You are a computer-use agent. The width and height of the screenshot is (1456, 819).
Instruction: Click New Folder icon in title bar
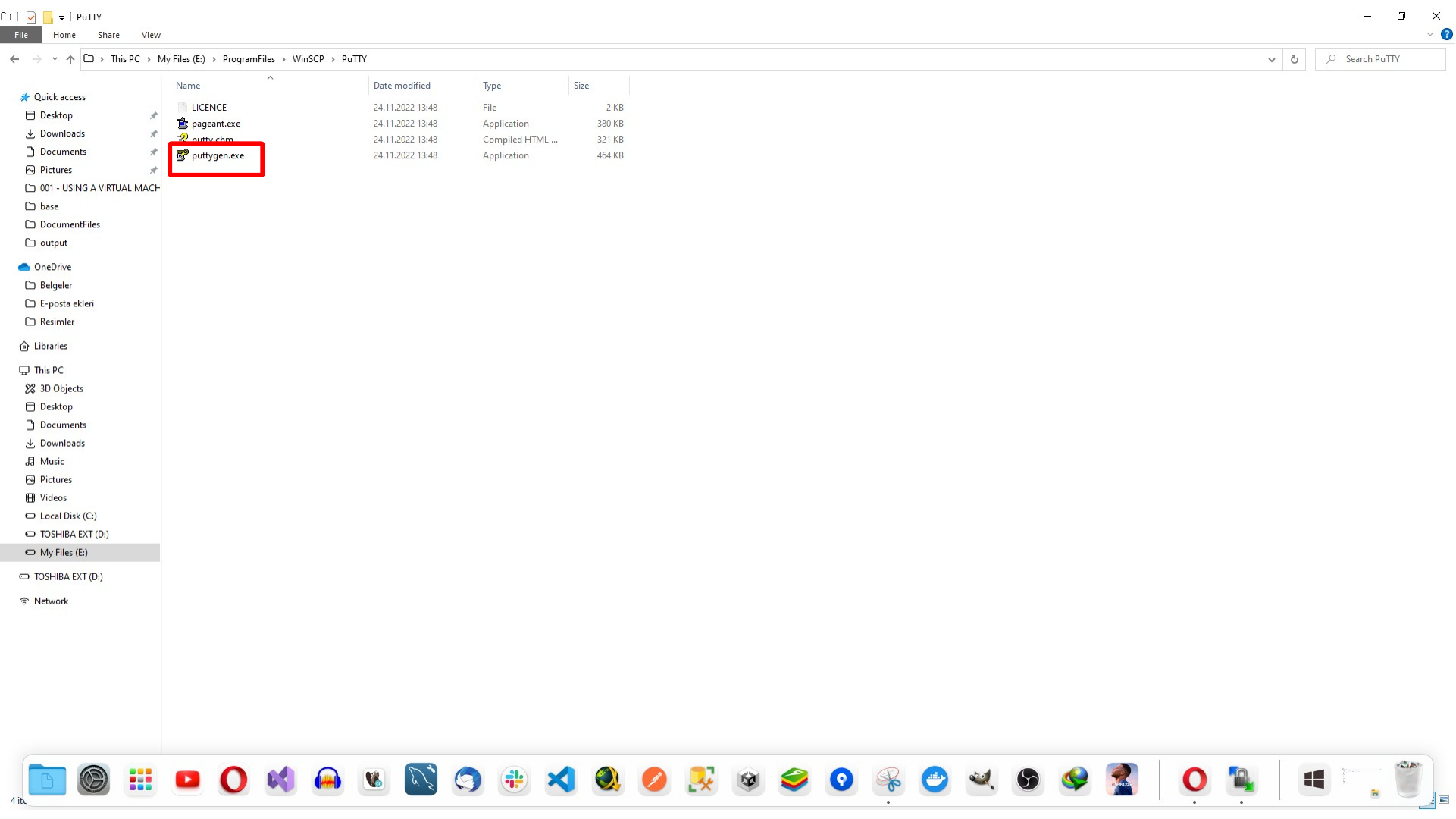pos(48,17)
